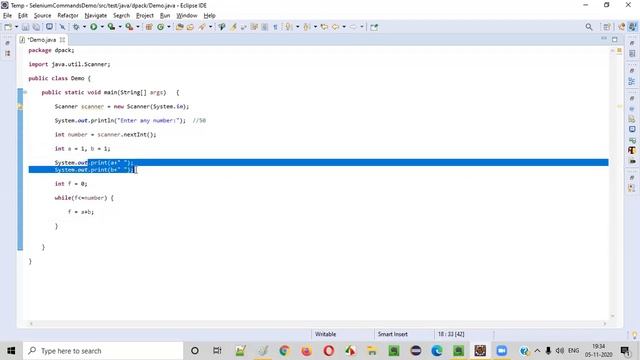Viewport: 640px width, 360px height.
Task: Click inside the while loop line
Action: point(84,198)
